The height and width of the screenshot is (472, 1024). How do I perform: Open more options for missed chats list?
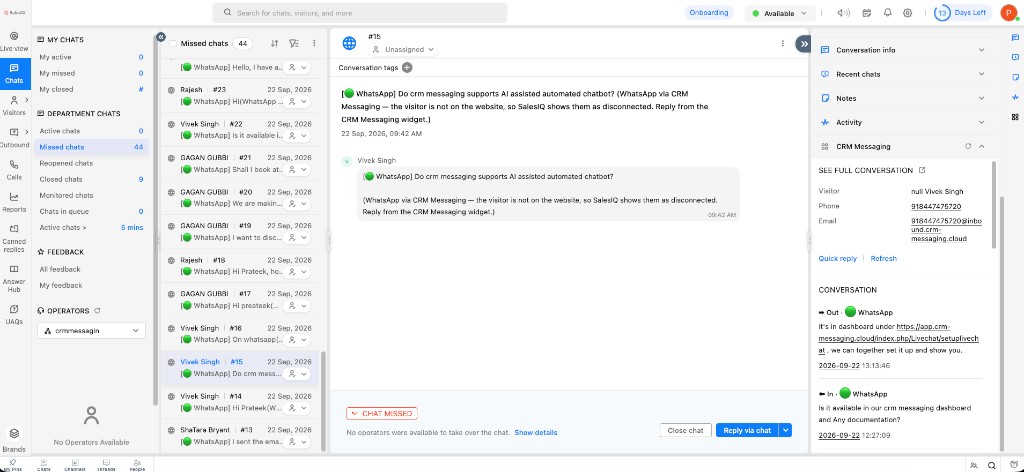314,43
